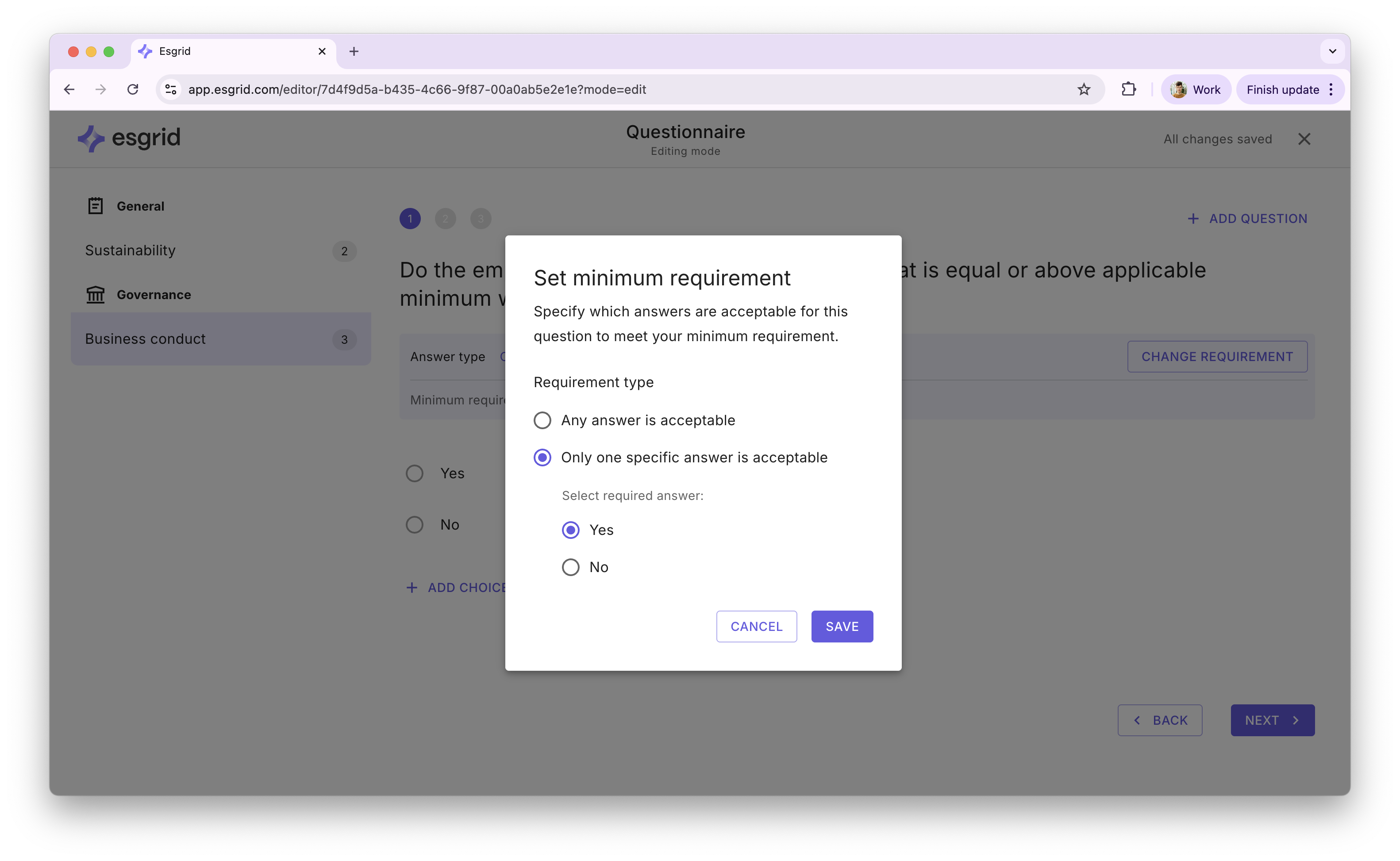Click the esgrid logo icon
The image size is (1400, 861).
(x=91, y=138)
